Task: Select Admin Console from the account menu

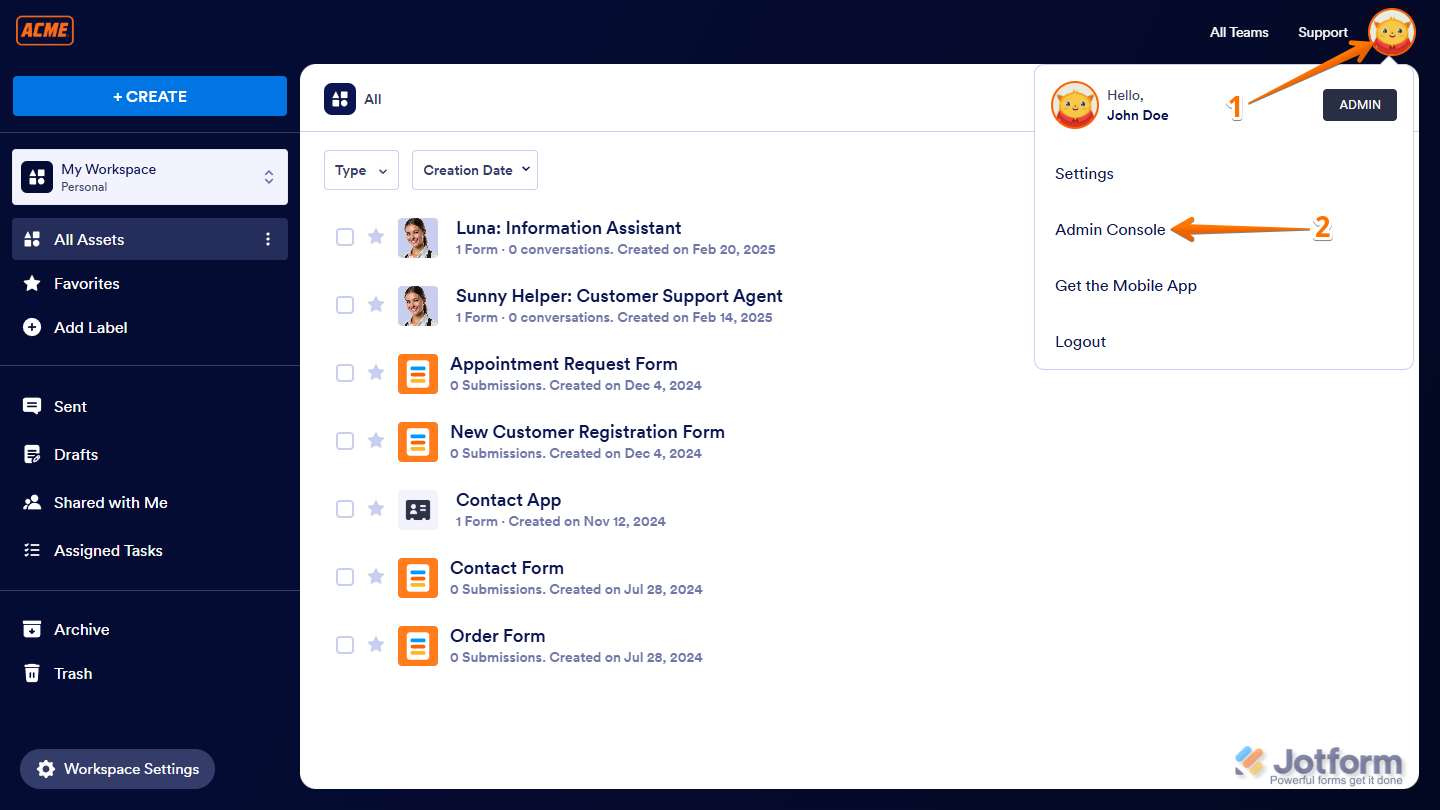Action: pyautogui.click(x=1110, y=229)
